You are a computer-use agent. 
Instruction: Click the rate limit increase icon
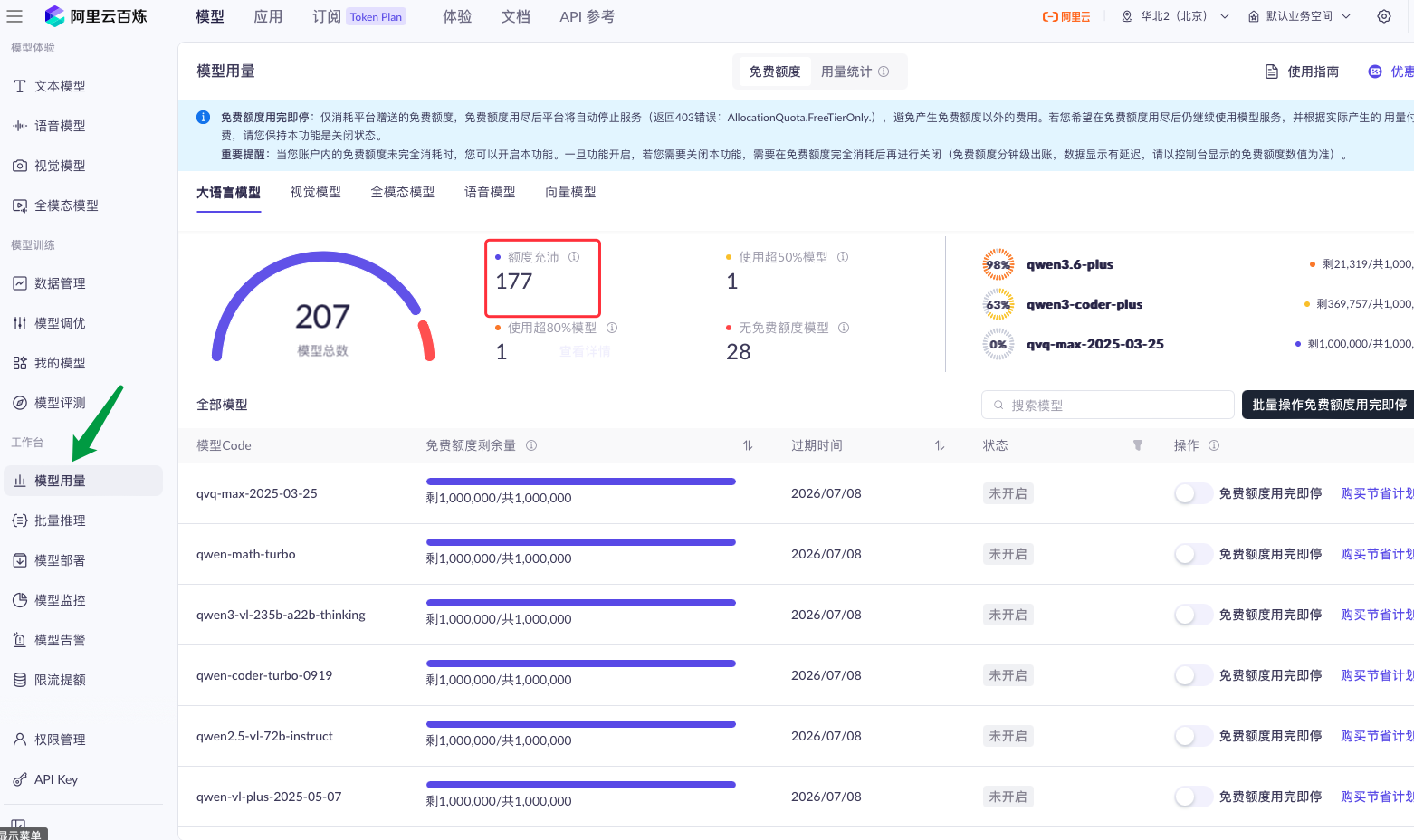(20, 680)
